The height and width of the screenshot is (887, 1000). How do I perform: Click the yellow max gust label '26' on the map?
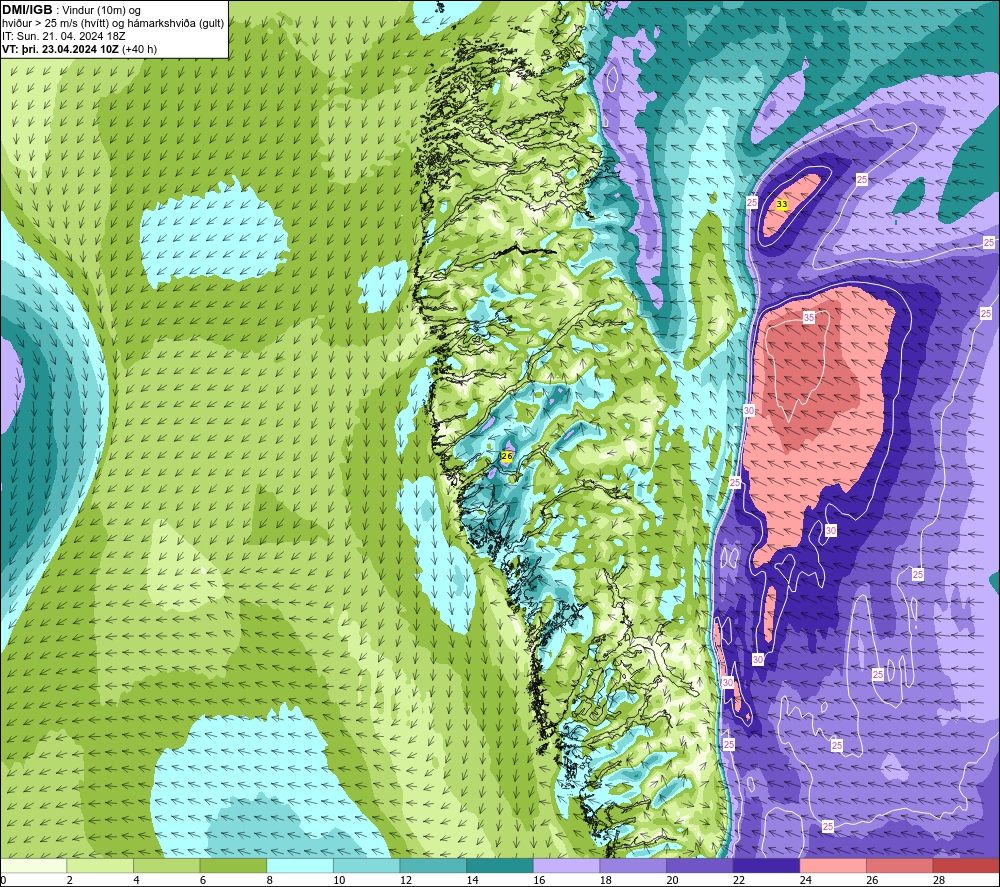(x=507, y=457)
